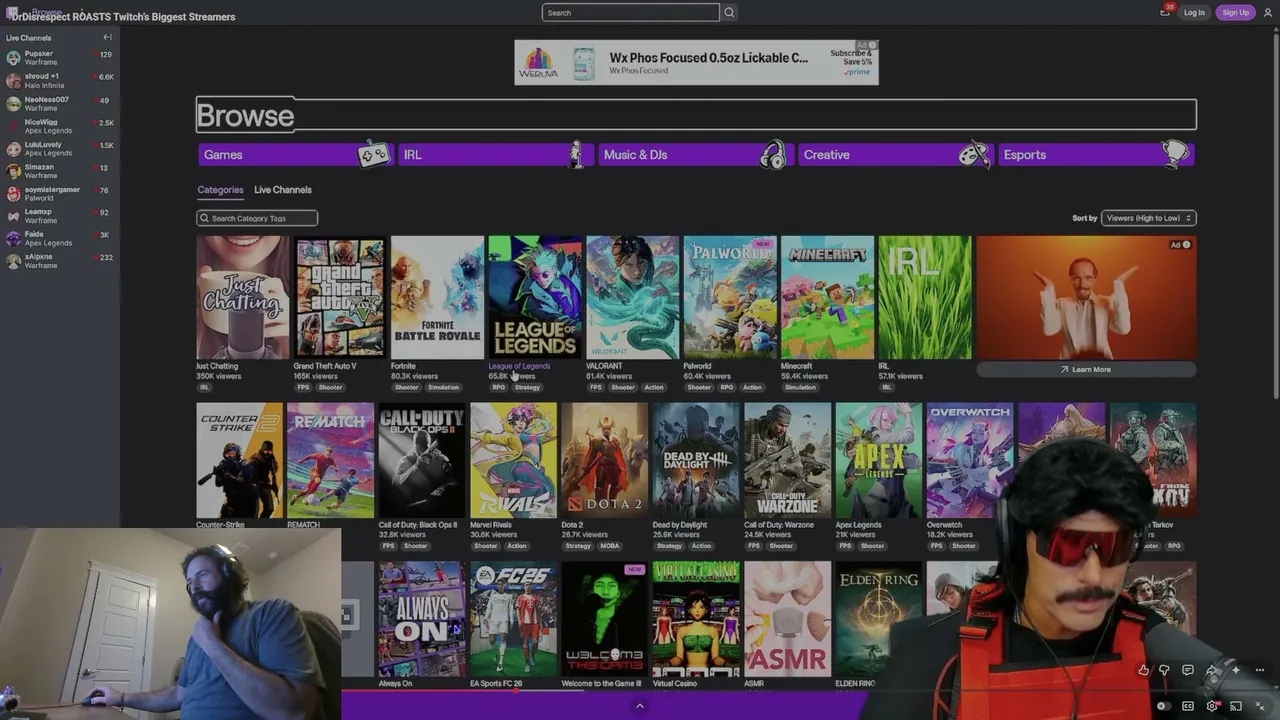Click the palette icon on Creative
Image resolution: width=1280 pixels, height=720 pixels.
pyautogui.click(x=974, y=154)
